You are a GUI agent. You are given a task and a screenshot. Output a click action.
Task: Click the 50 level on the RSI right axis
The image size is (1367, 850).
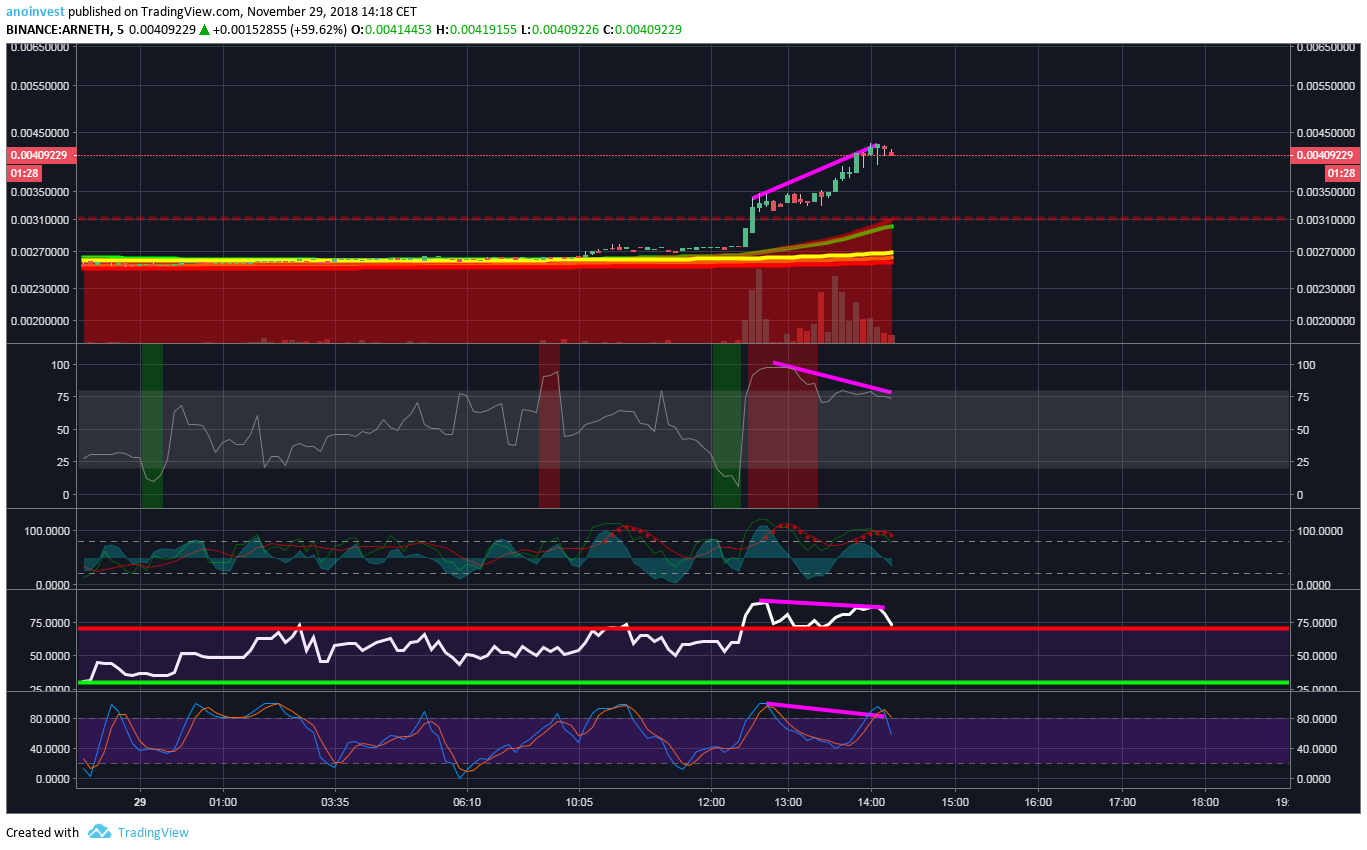click(1303, 430)
